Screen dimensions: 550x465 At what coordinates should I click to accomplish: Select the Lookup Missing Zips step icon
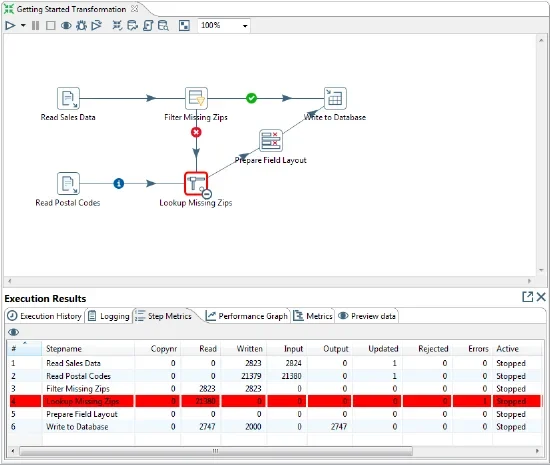click(196, 183)
